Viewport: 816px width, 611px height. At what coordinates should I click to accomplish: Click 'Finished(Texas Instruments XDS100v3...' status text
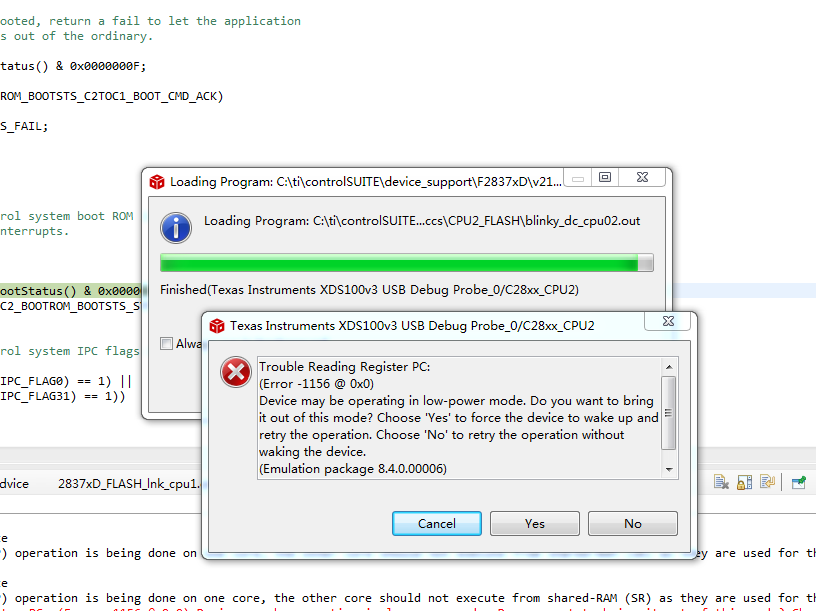pyautogui.click(x=369, y=290)
